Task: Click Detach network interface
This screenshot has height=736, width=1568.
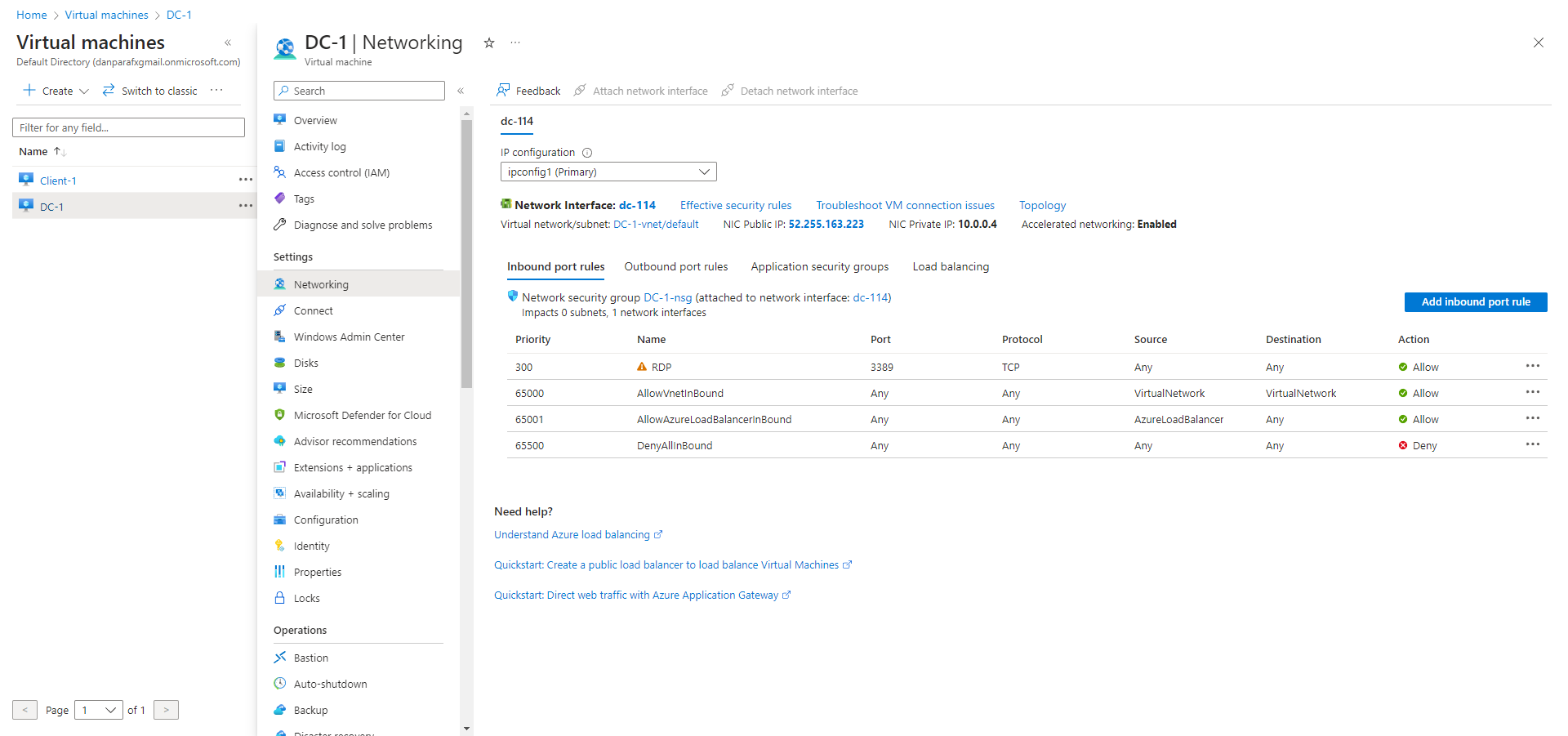Action: point(790,91)
